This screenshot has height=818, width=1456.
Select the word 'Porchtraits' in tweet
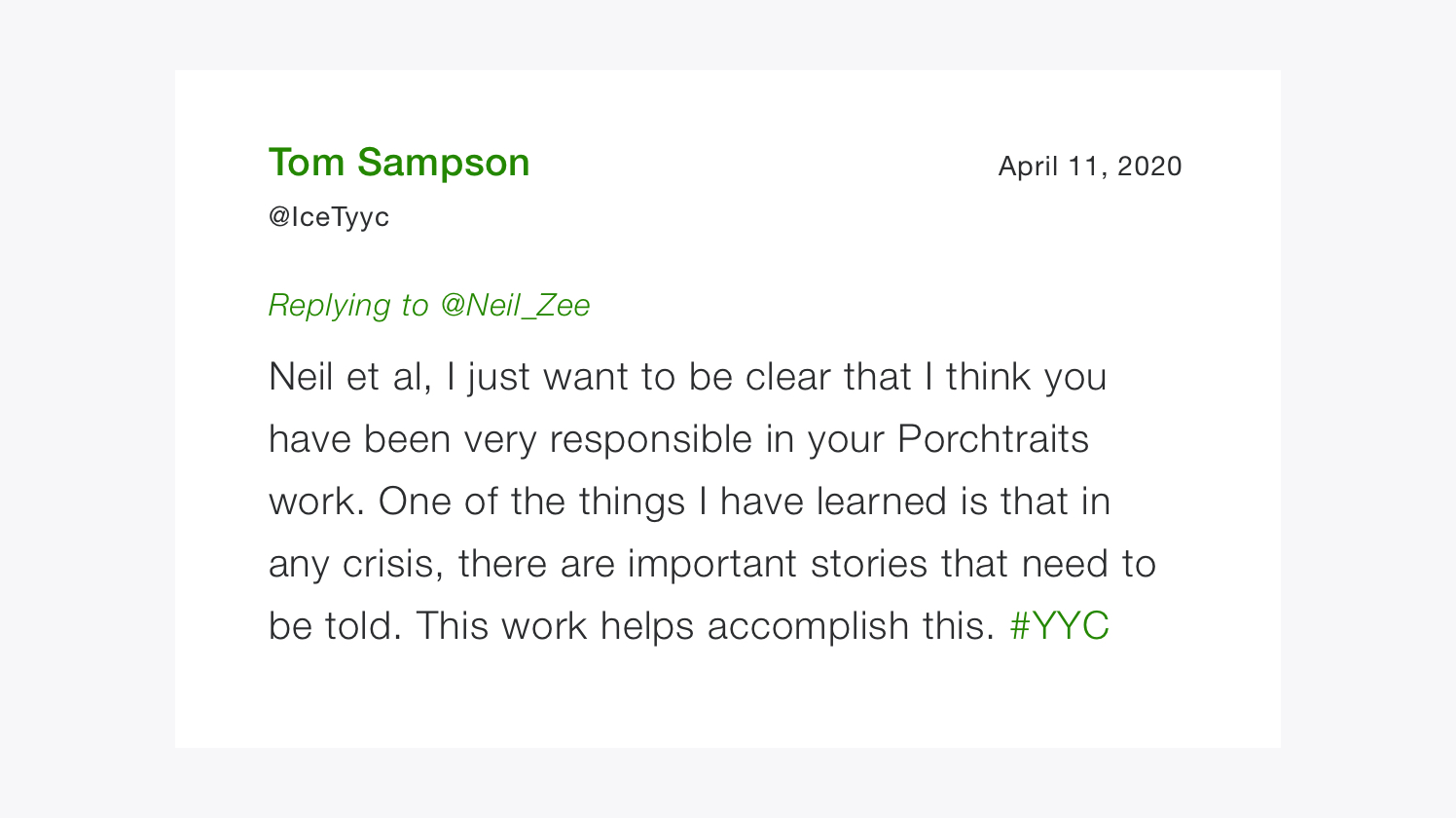(993, 439)
